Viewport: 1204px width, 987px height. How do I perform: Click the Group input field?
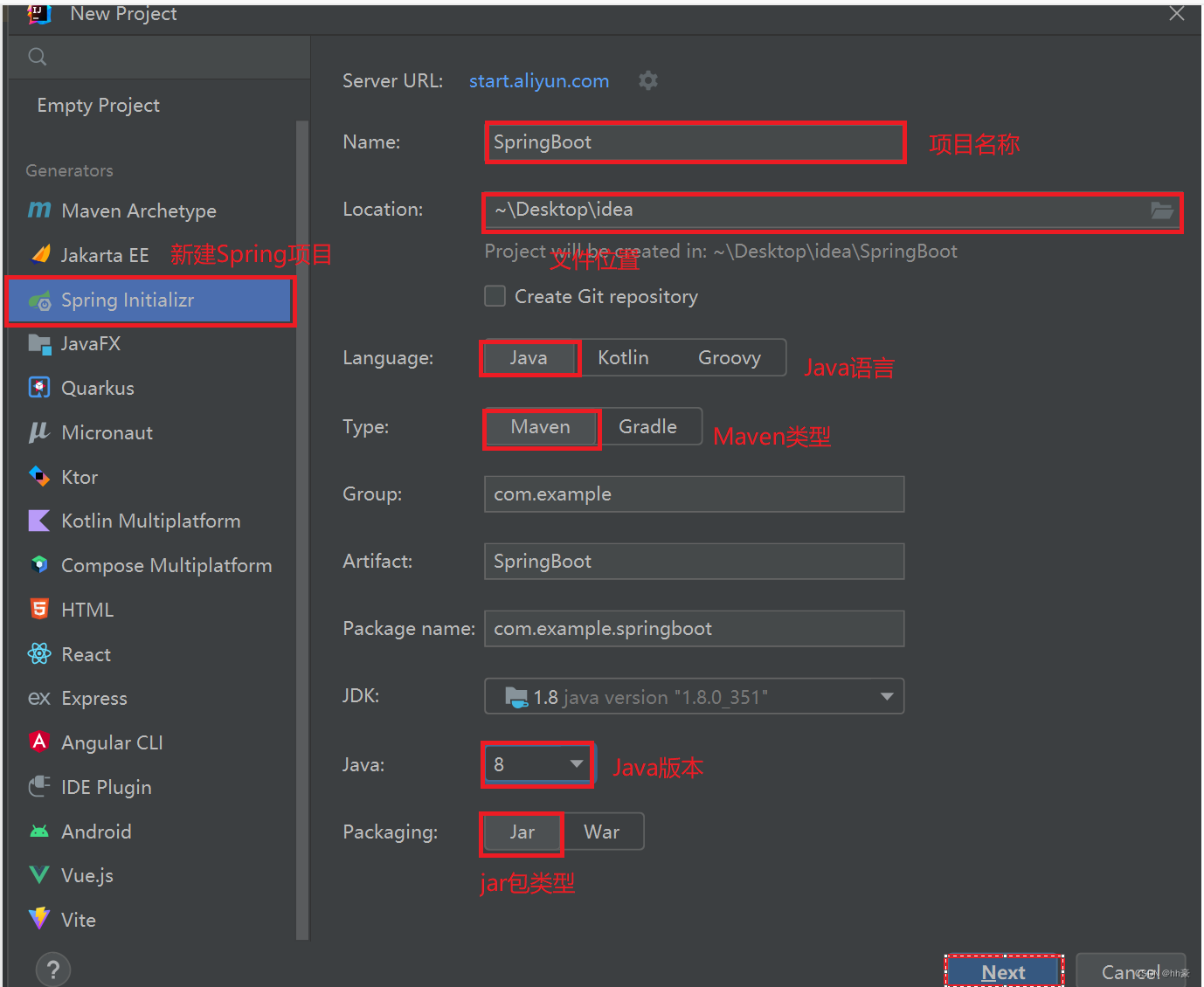pyautogui.click(x=695, y=494)
